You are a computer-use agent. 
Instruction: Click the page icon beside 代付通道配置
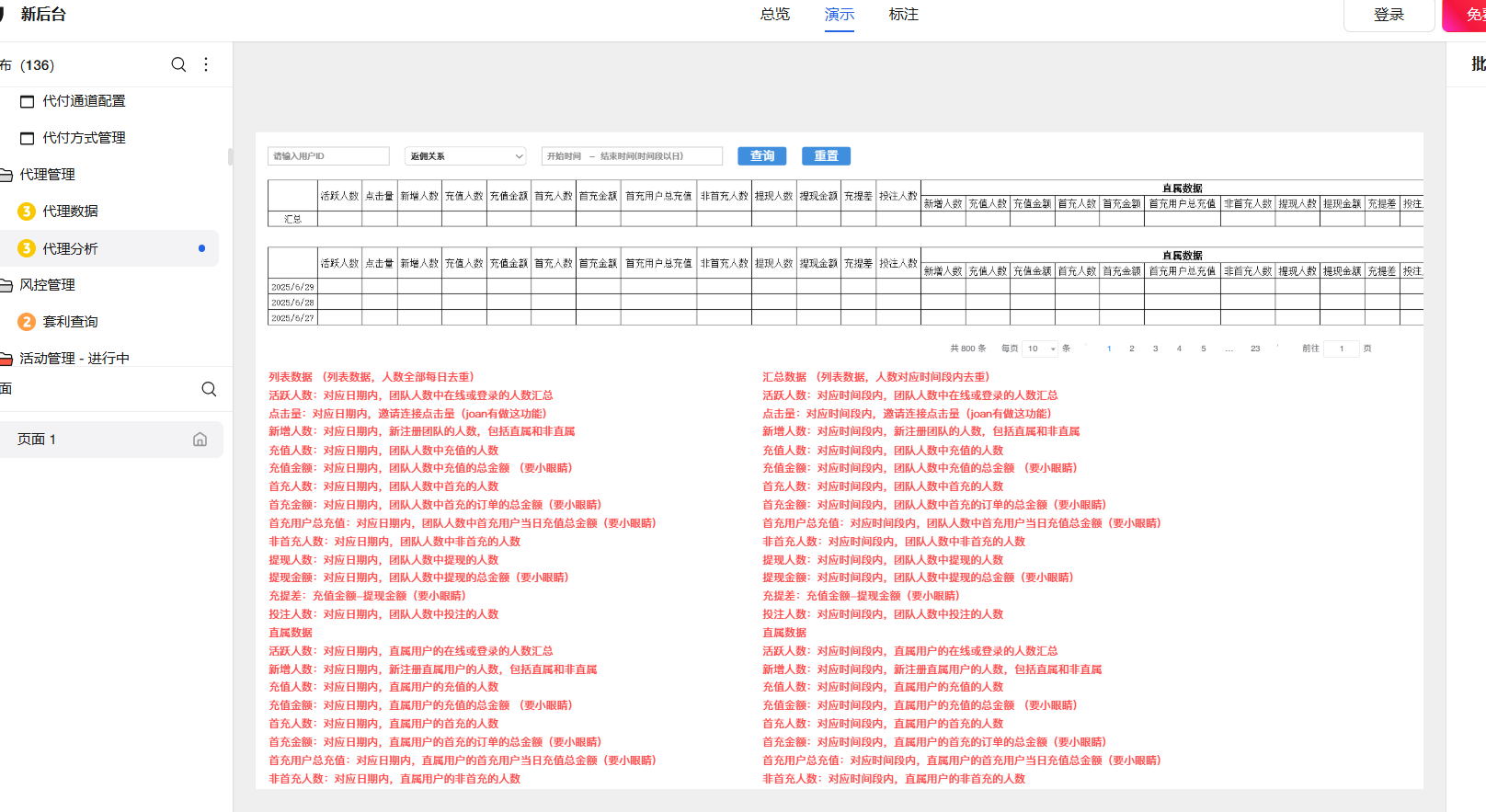(x=27, y=101)
